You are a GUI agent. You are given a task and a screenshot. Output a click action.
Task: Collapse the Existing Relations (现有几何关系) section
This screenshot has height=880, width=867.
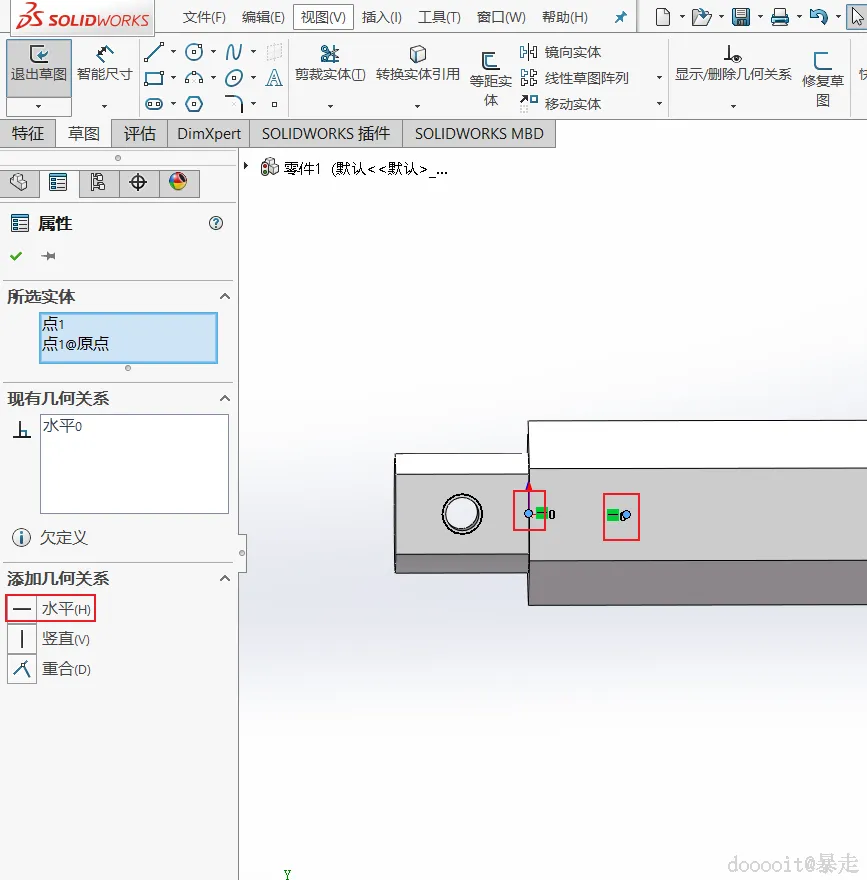225,398
